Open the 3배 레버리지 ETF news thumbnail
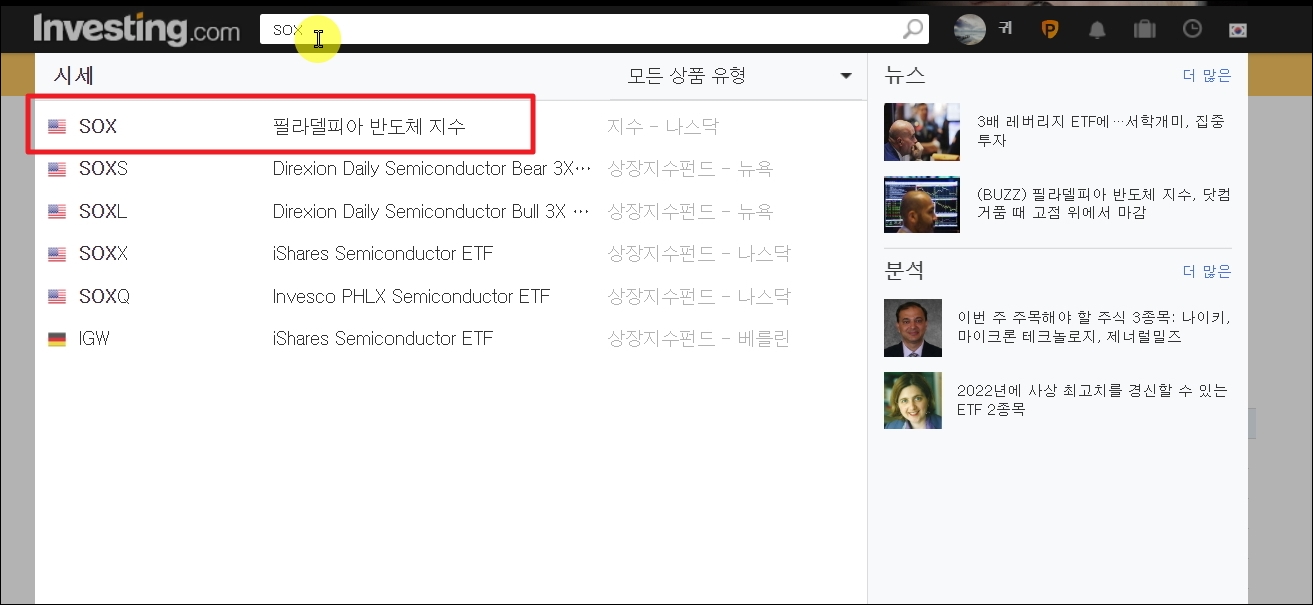Viewport: 1313px width, 605px height. 922,132
